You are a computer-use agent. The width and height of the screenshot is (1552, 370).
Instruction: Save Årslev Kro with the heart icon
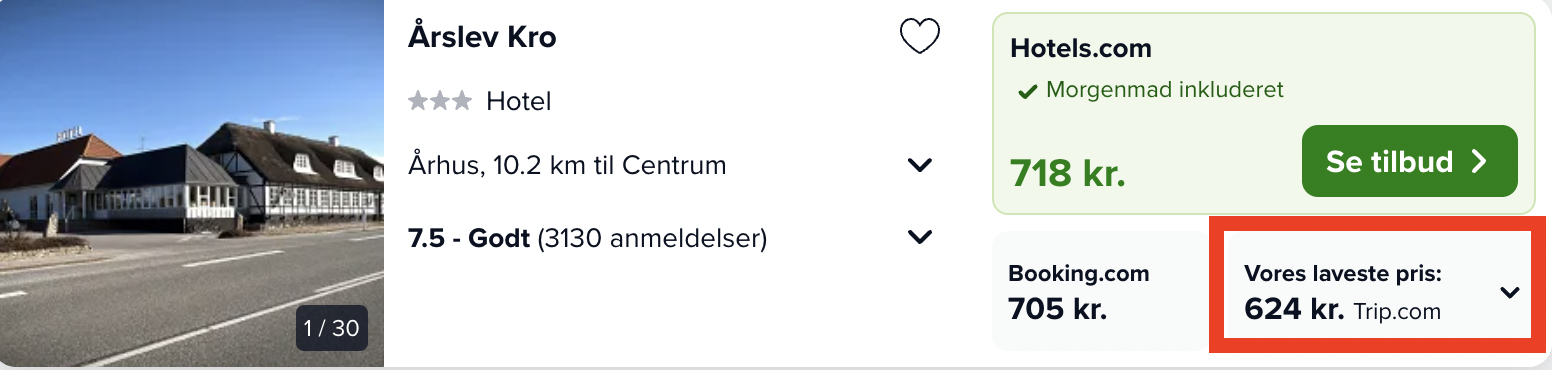[920, 37]
